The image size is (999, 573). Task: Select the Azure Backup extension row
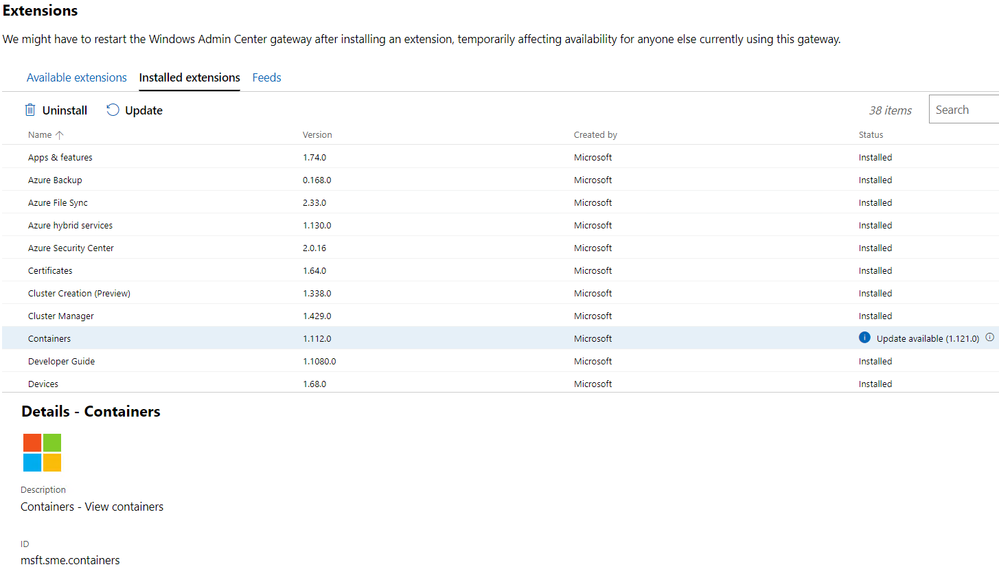(x=500, y=180)
